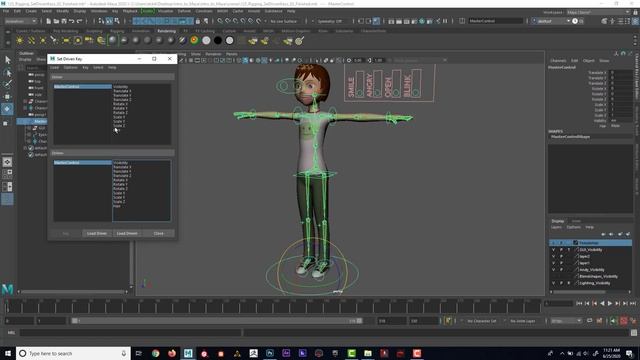640x360 pixels.
Task: Click the MEL command line input
Action: point(131,333)
